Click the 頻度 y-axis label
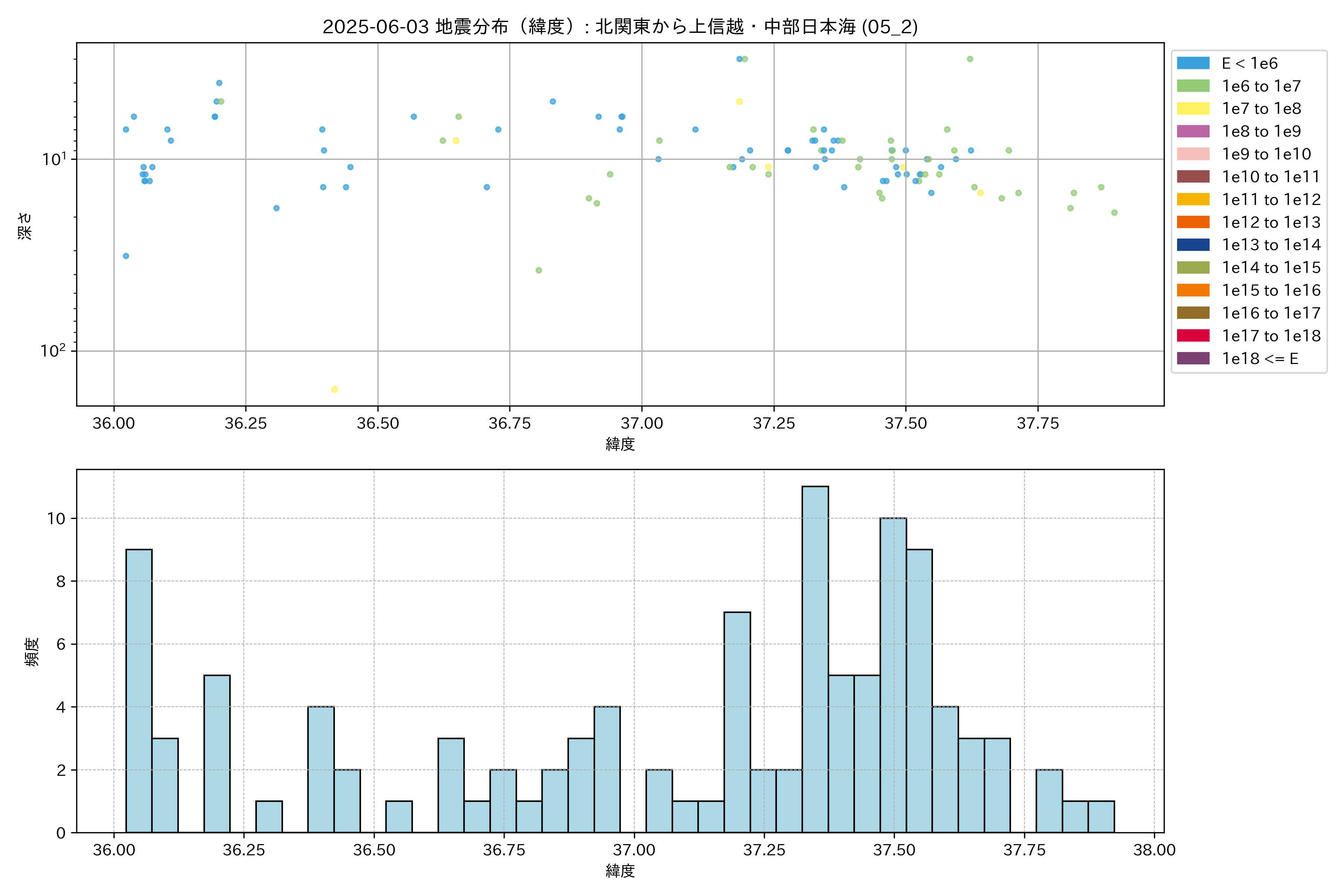1344x896 pixels. pos(32,652)
